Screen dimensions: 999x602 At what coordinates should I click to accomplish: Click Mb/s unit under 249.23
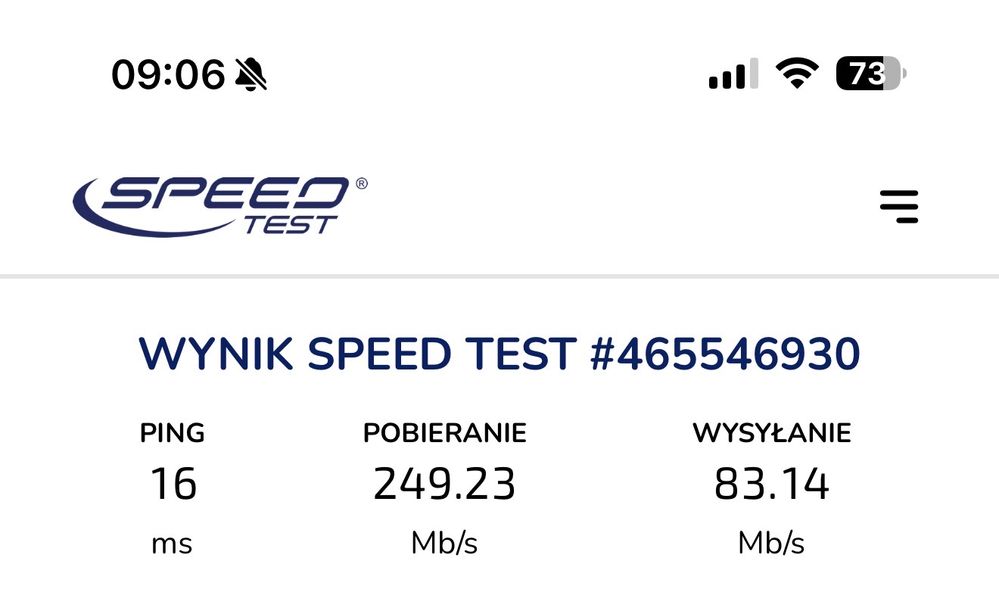click(444, 544)
